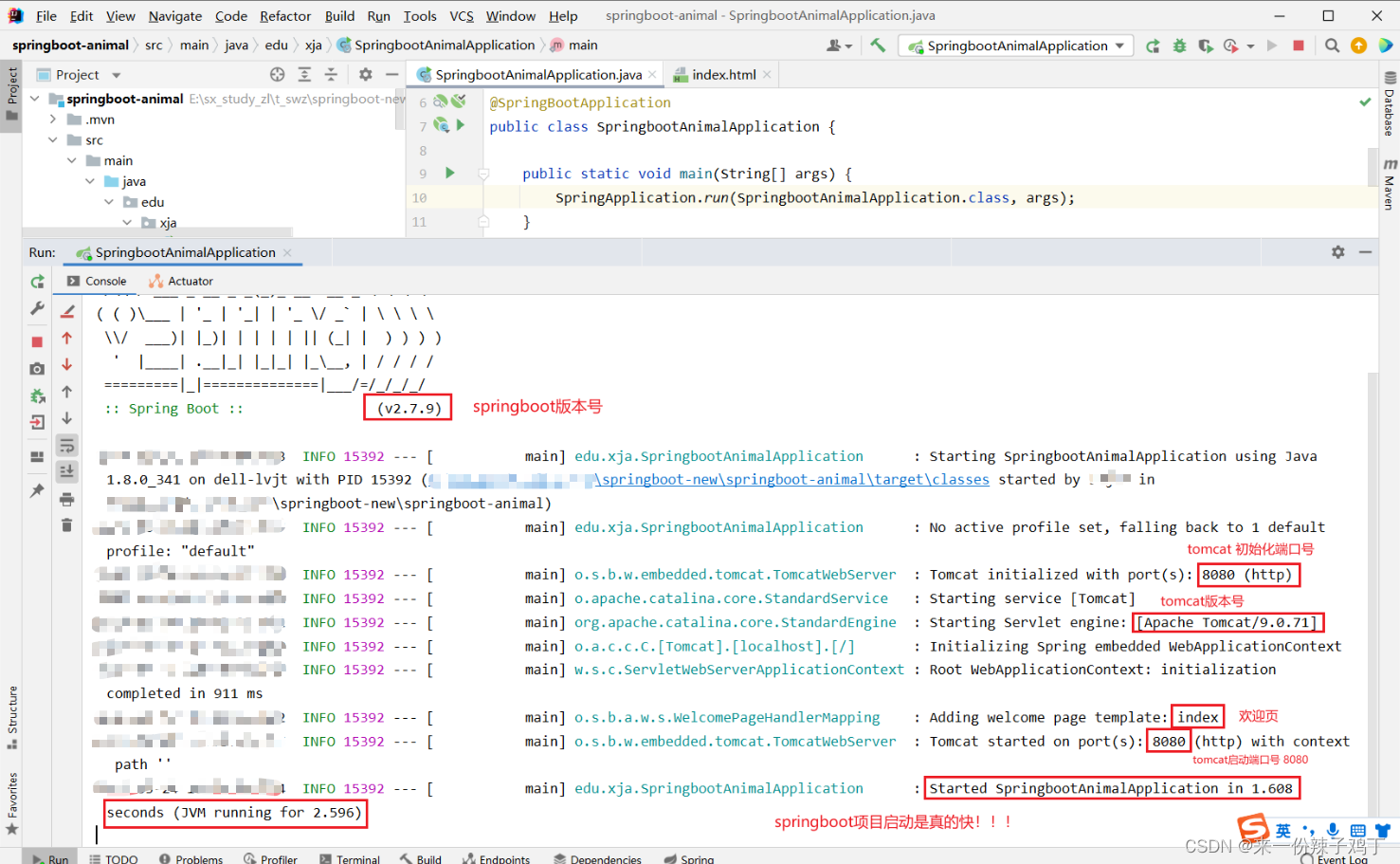Click the camera thread dump icon
1400x864 pixels.
click(x=37, y=369)
